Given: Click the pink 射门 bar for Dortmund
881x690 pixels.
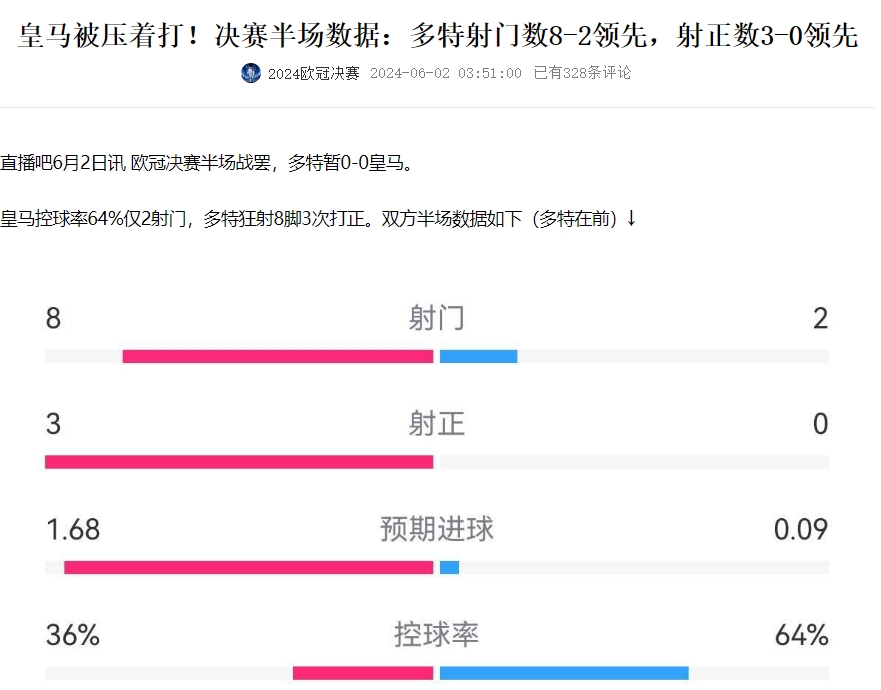Looking at the screenshot, I should click(277, 356).
